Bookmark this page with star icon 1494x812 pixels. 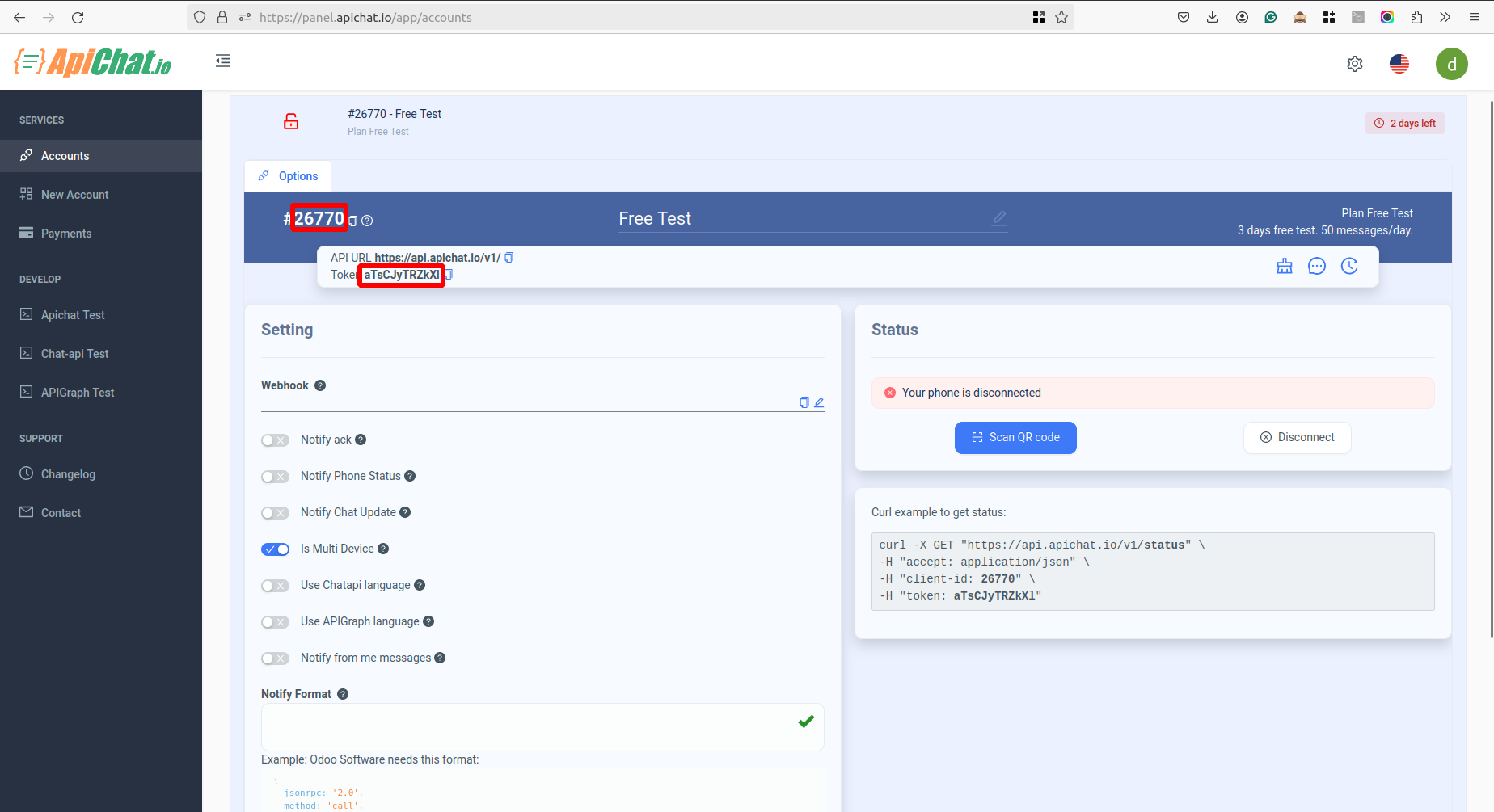(x=1061, y=17)
